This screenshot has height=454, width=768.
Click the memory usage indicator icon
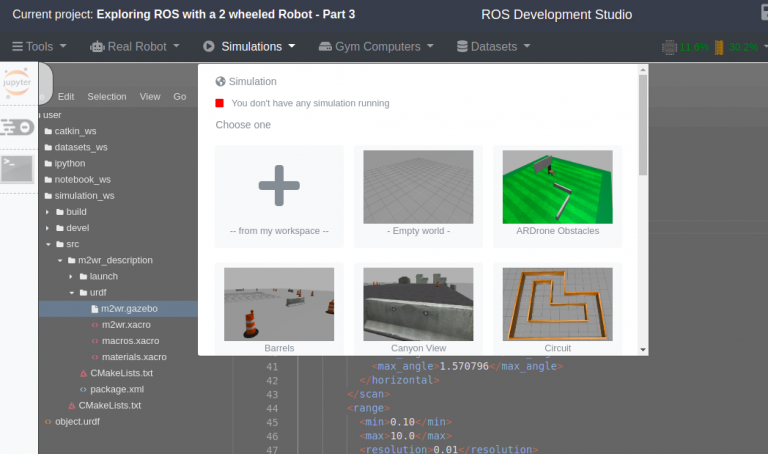719,48
